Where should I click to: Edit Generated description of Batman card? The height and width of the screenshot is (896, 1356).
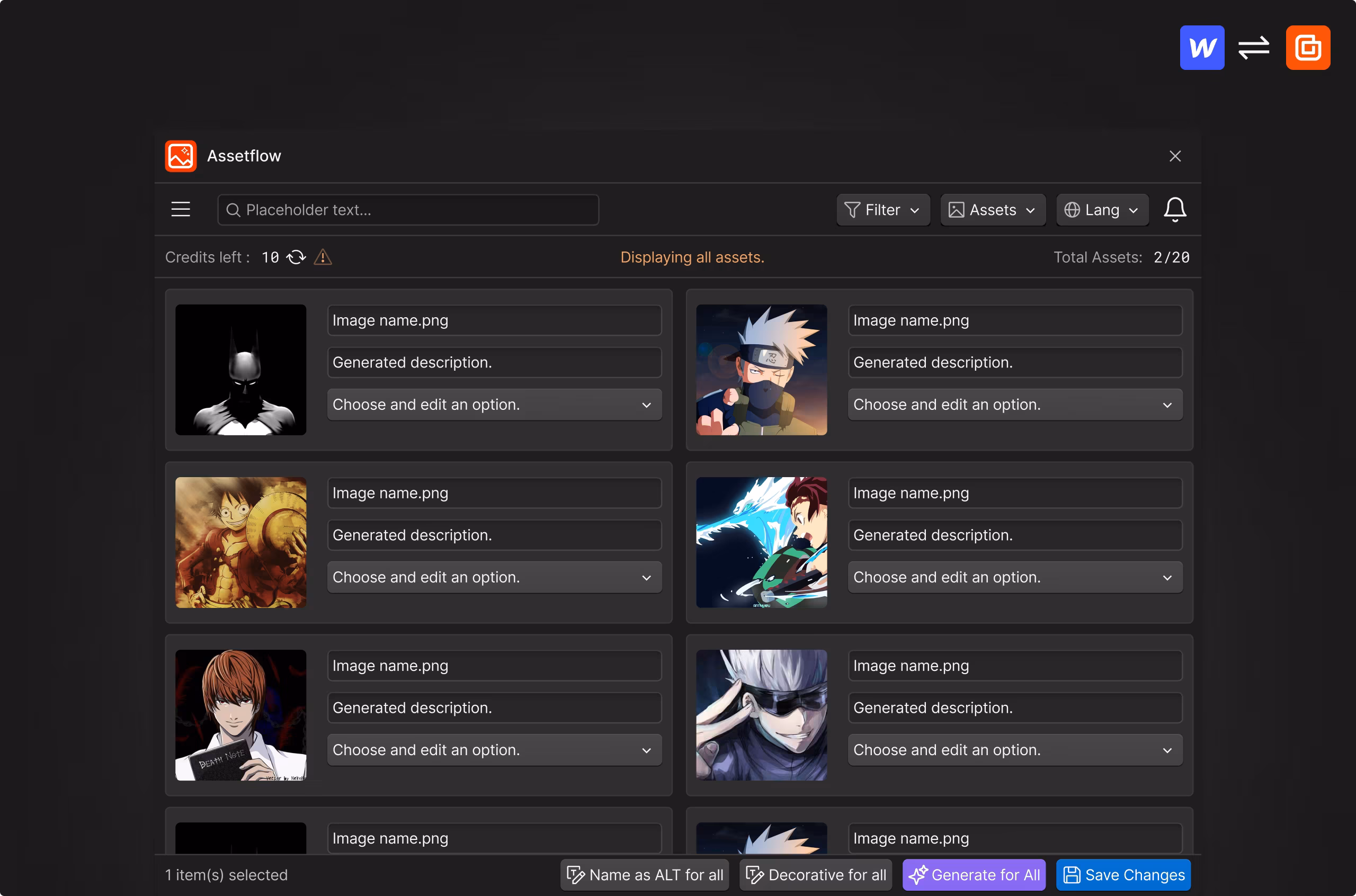click(x=494, y=362)
